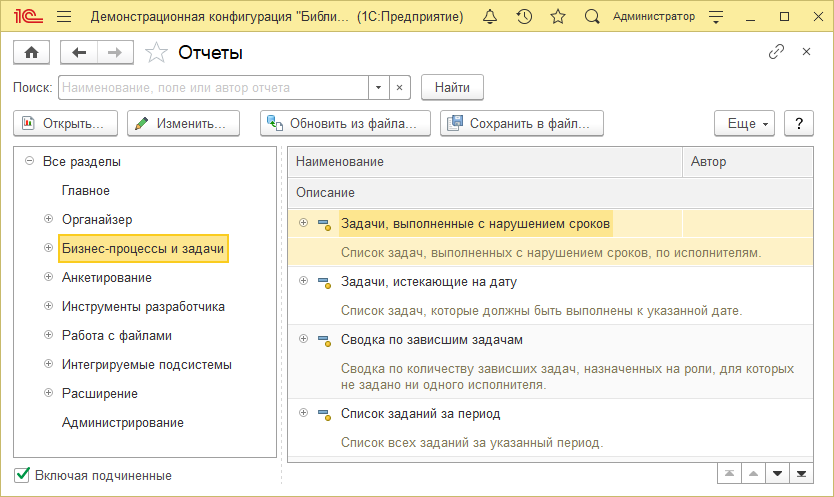Select Работа с файлами tree item
Image resolution: width=834 pixels, height=497 pixels.
tap(116, 335)
